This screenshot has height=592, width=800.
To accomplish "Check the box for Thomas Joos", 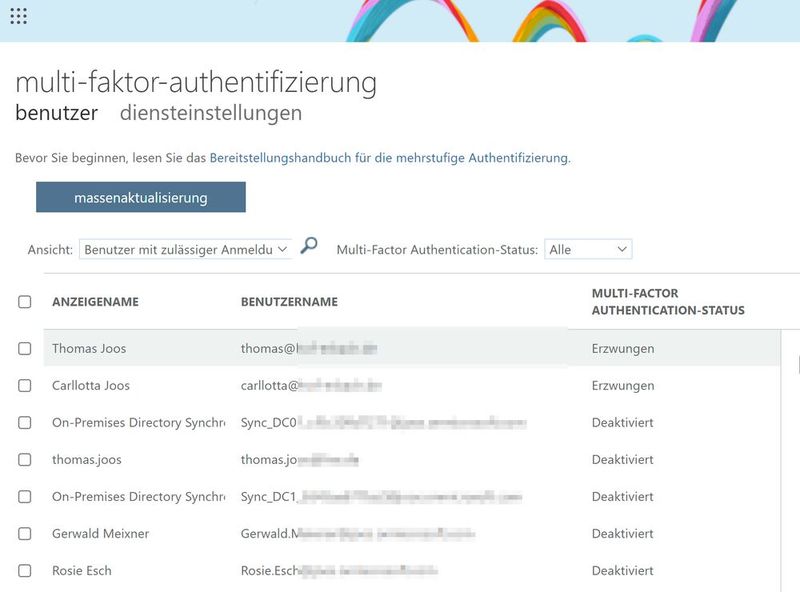I will click(24, 349).
